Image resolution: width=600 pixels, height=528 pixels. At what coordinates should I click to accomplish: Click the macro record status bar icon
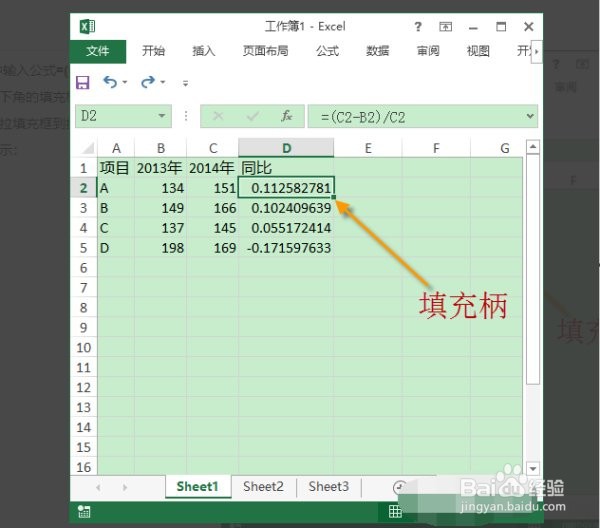pyautogui.click(x=84, y=512)
